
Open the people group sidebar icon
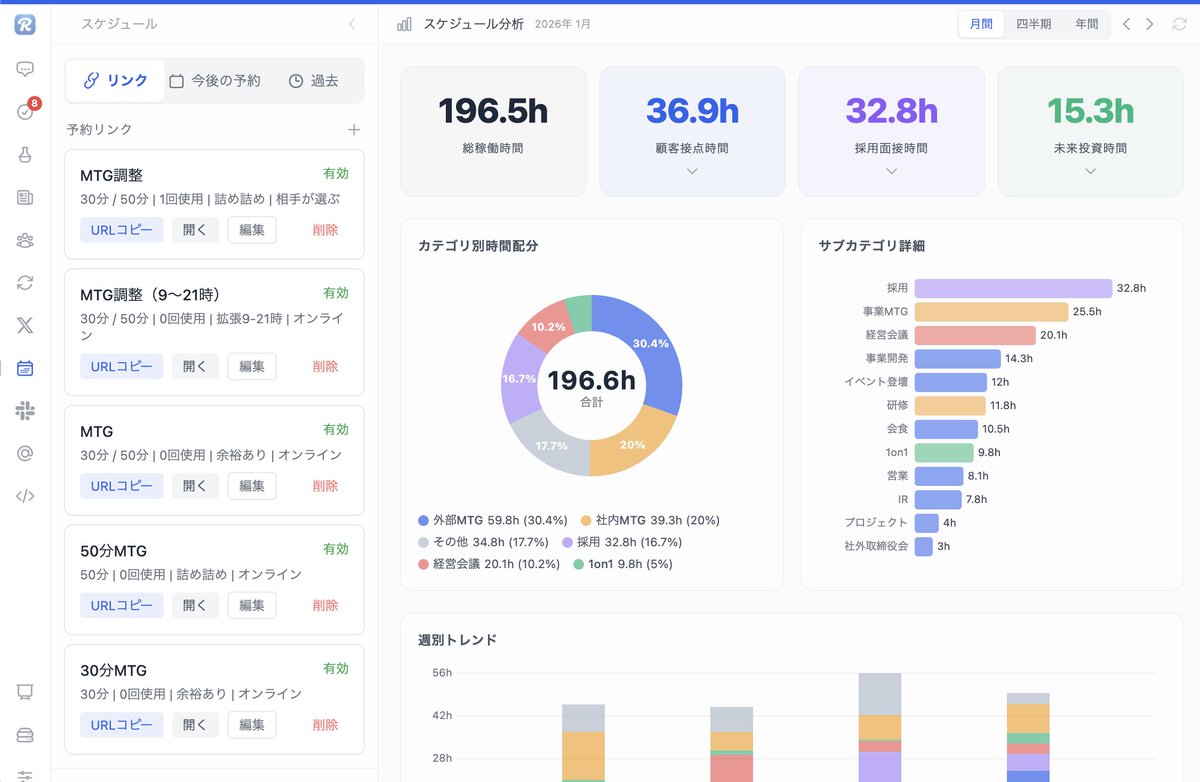click(25, 240)
